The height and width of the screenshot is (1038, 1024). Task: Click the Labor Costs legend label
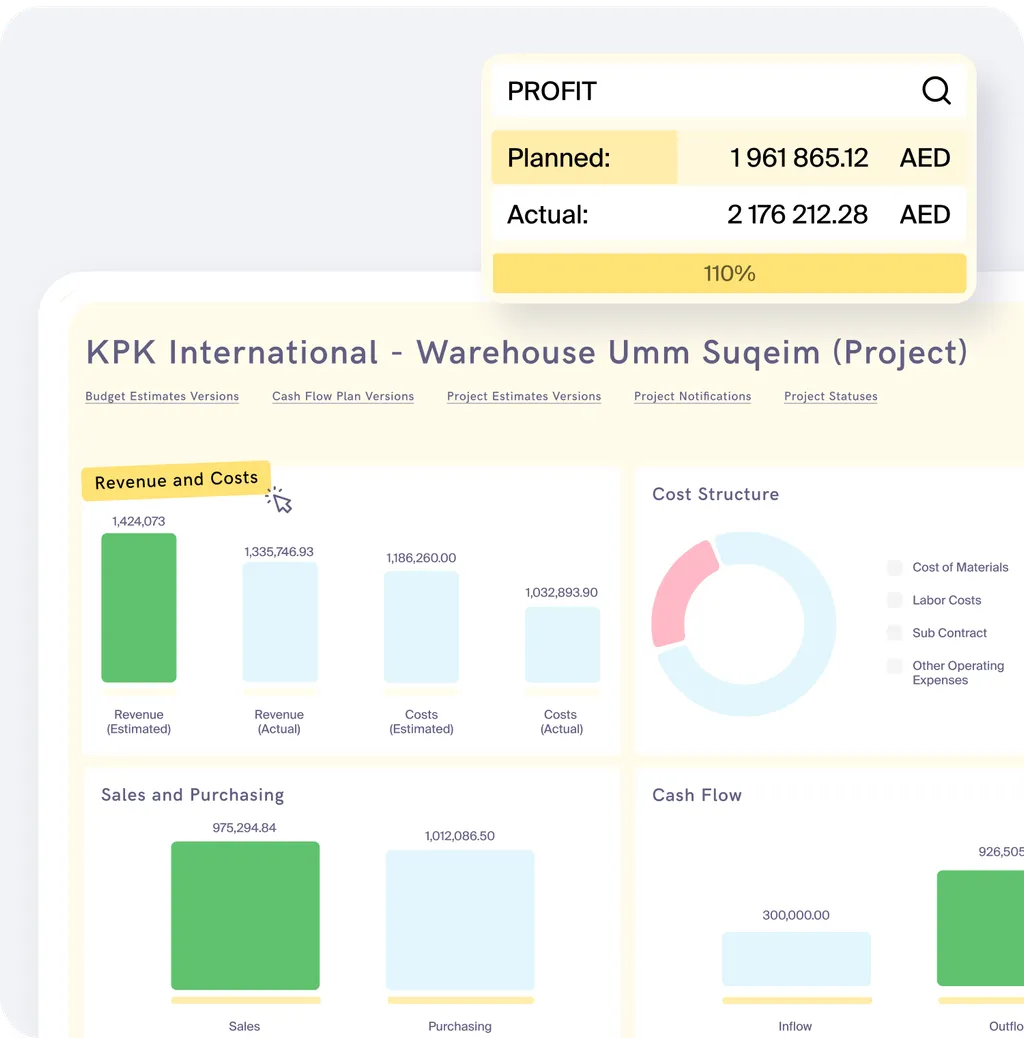point(947,600)
